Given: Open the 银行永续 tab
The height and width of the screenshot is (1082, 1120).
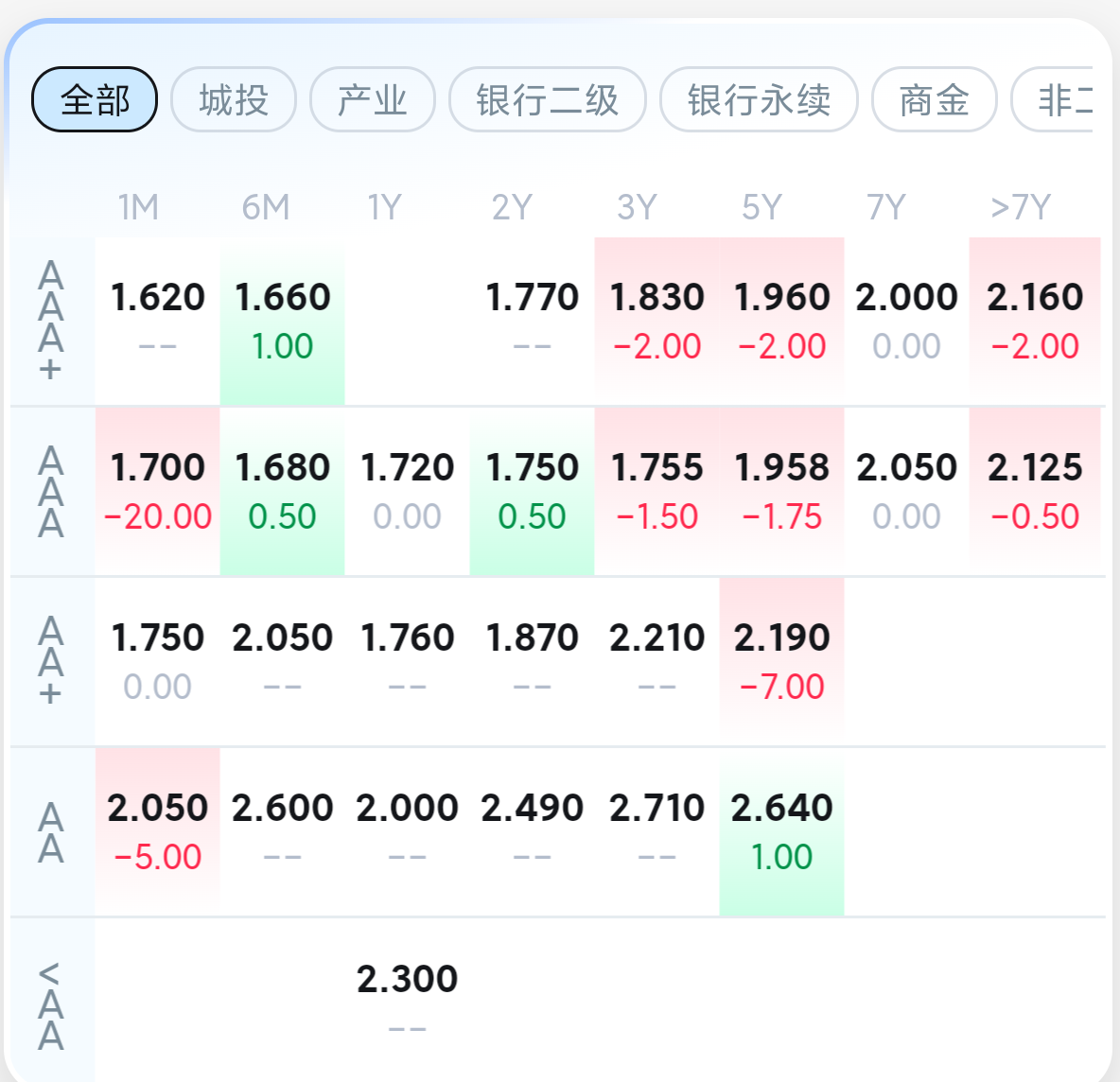Looking at the screenshot, I should (x=759, y=99).
